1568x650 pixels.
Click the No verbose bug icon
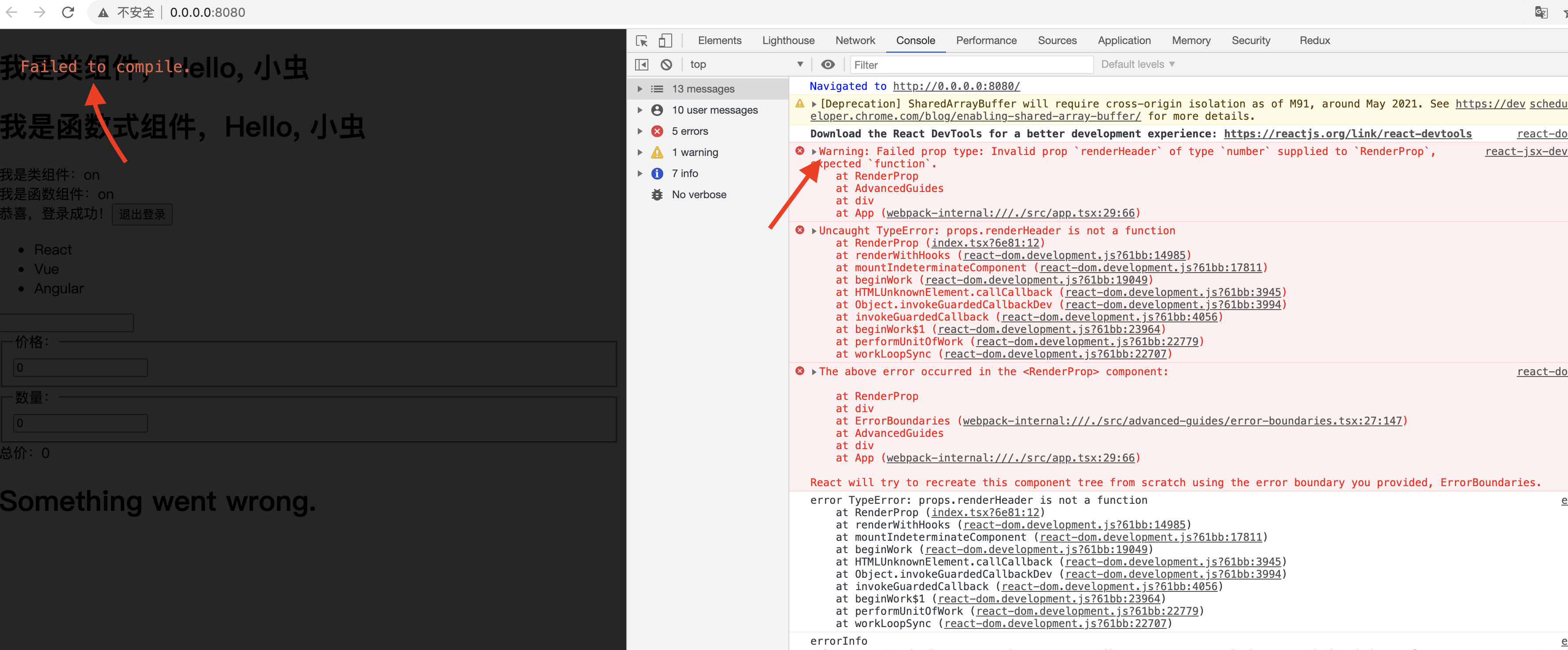[x=658, y=195]
